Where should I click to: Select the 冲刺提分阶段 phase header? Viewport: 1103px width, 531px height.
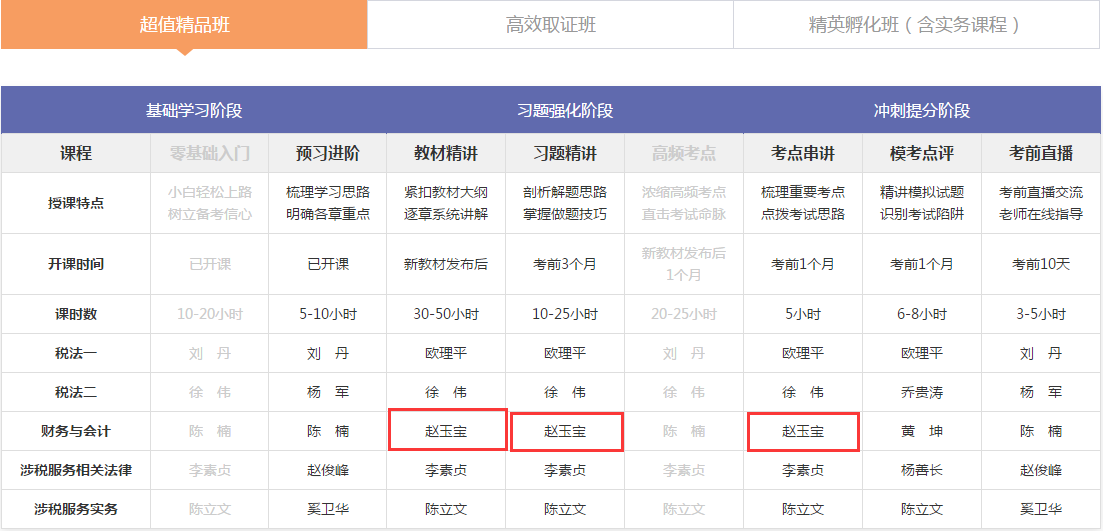click(921, 110)
